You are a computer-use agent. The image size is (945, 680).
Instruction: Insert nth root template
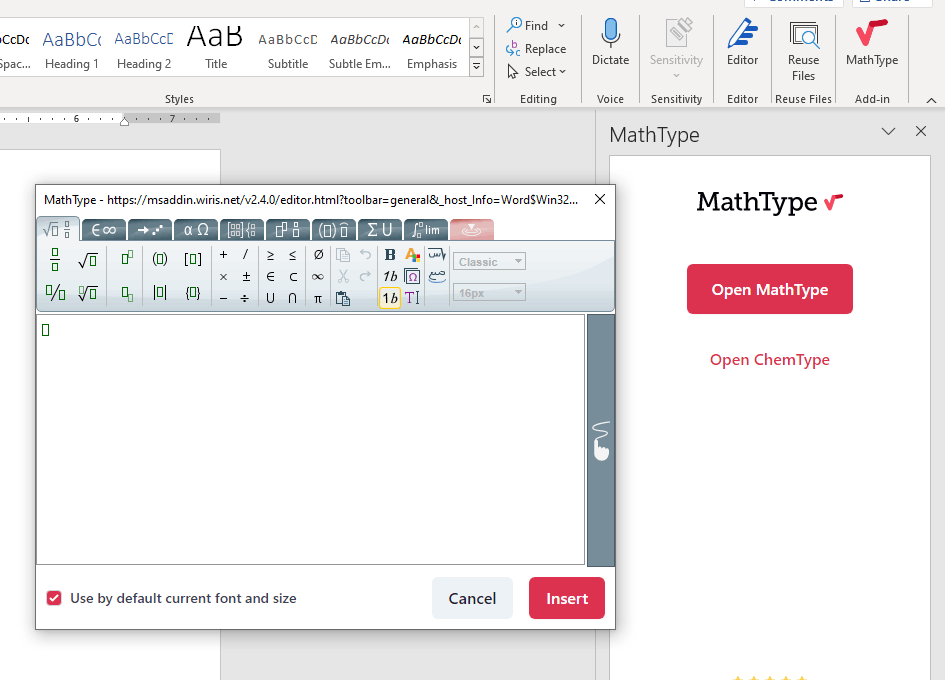88,293
